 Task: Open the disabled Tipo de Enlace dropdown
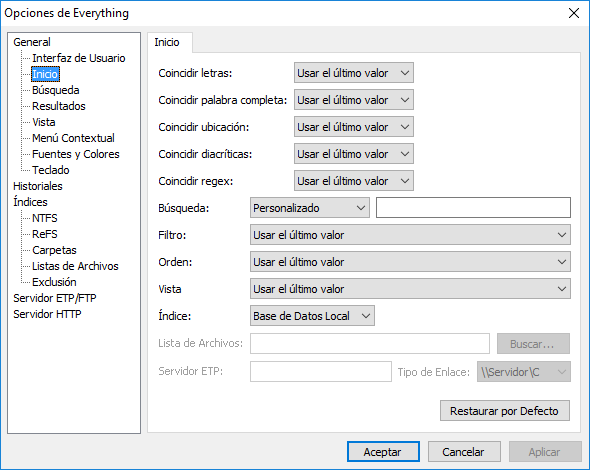click(524, 372)
